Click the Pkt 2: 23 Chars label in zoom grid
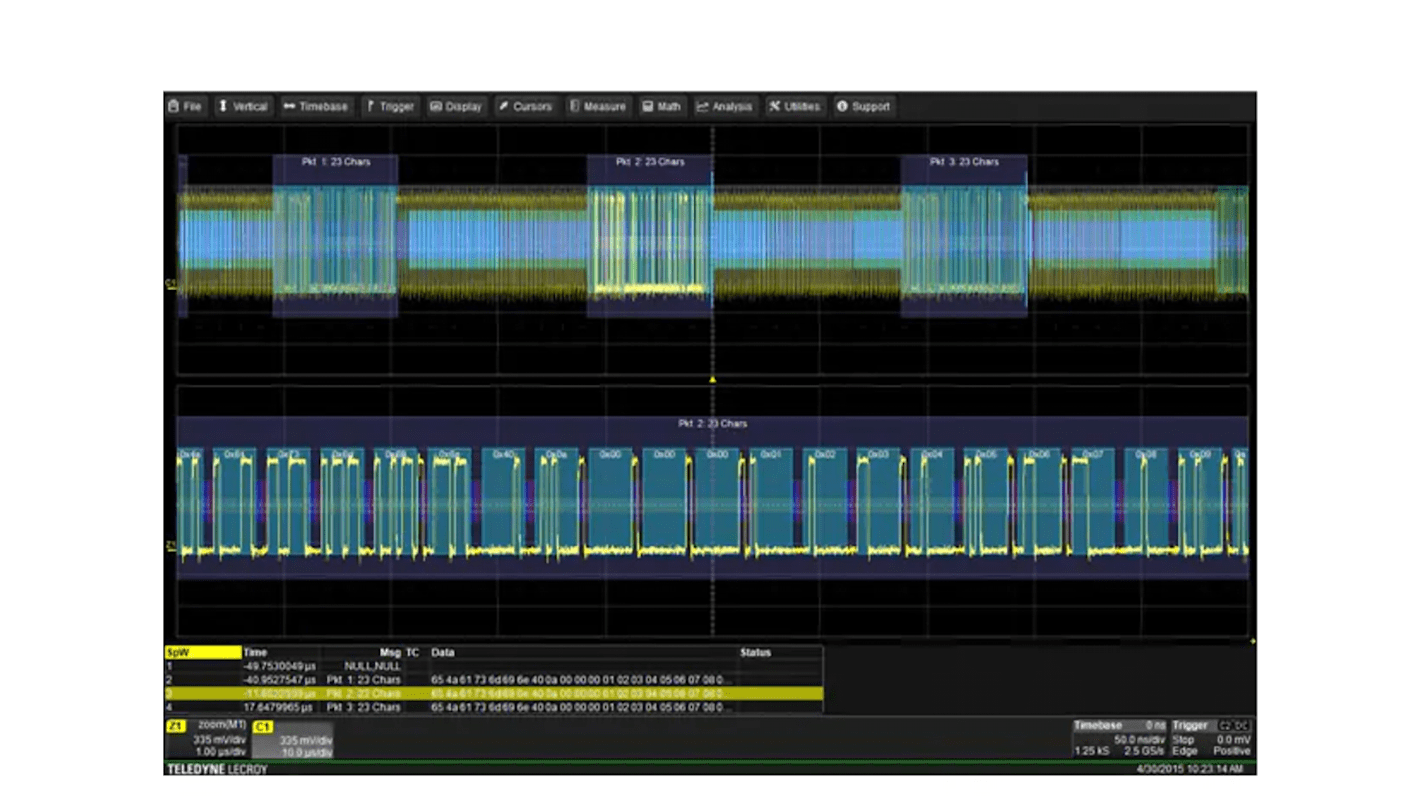Image resolution: width=1420 pixels, height=798 pixels. tap(712, 424)
